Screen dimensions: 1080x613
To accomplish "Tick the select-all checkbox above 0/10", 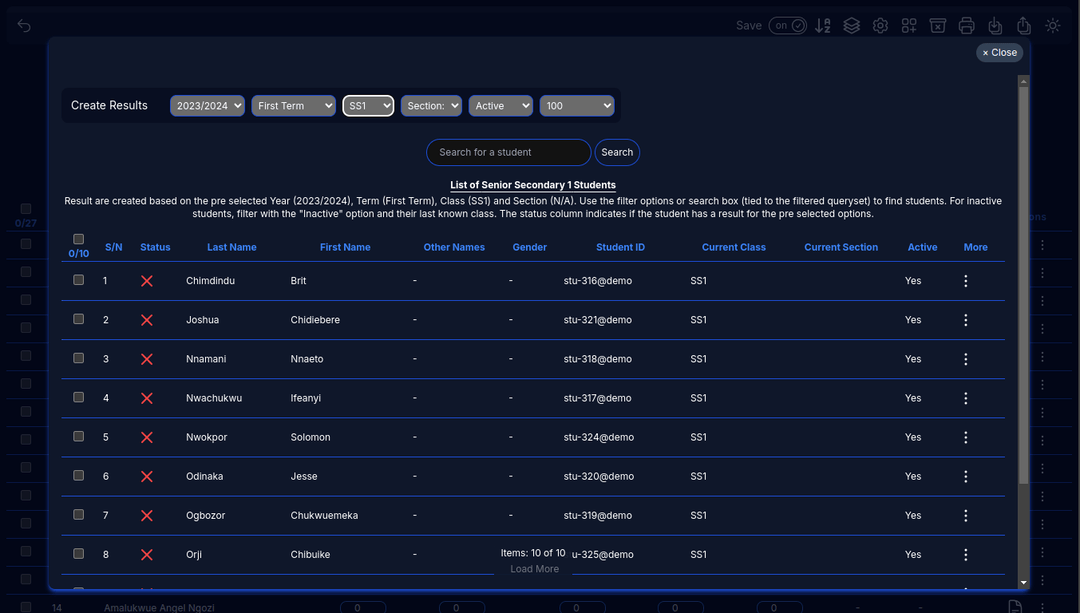I will click(x=79, y=239).
